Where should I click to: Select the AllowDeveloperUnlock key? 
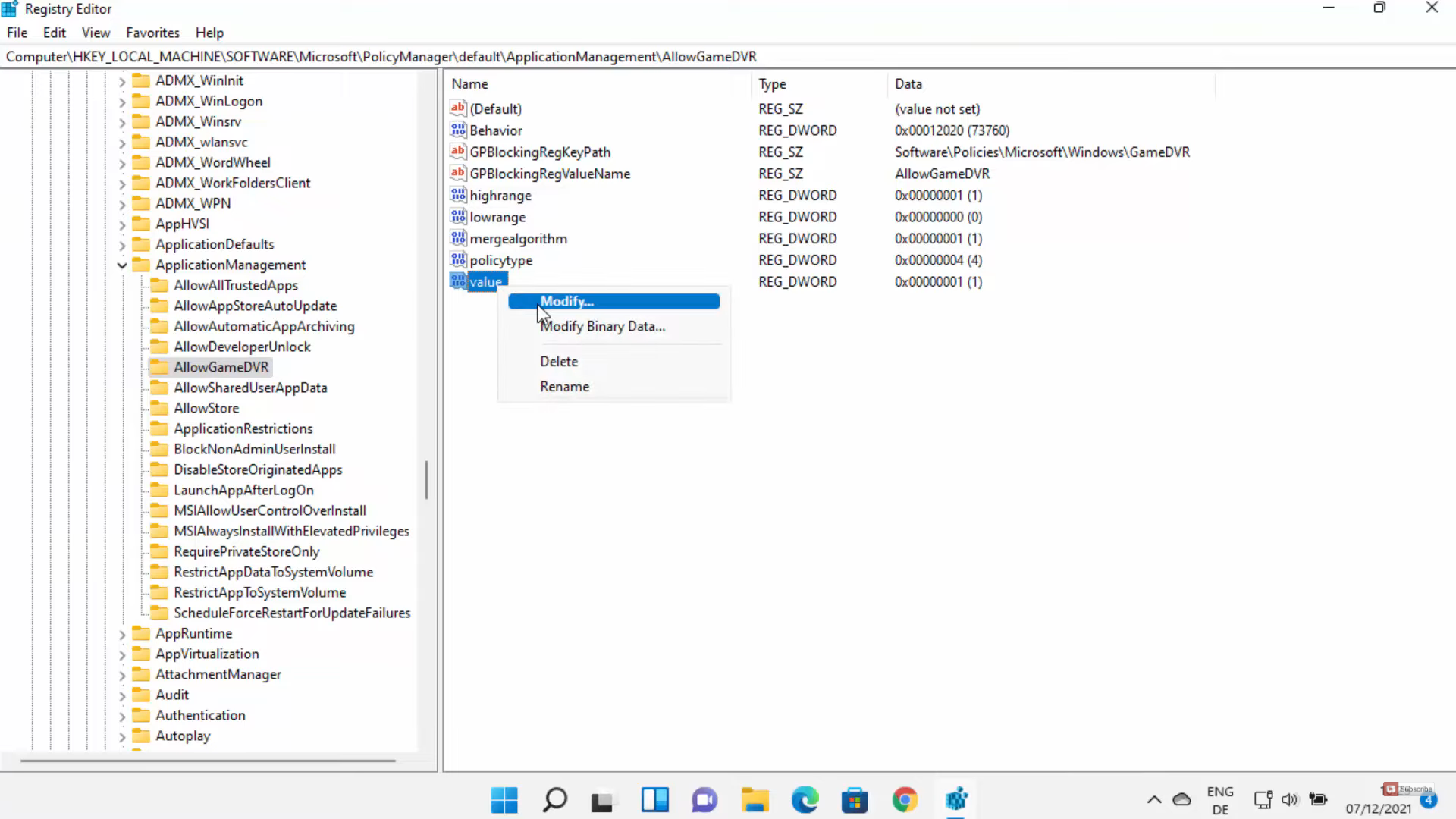click(x=242, y=347)
